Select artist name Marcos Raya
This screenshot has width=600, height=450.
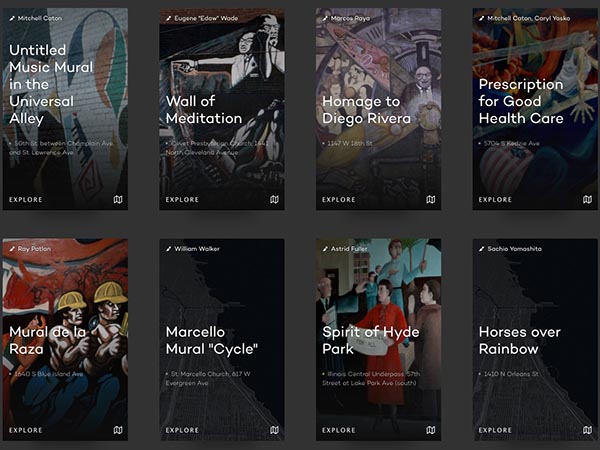tap(350, 18)
